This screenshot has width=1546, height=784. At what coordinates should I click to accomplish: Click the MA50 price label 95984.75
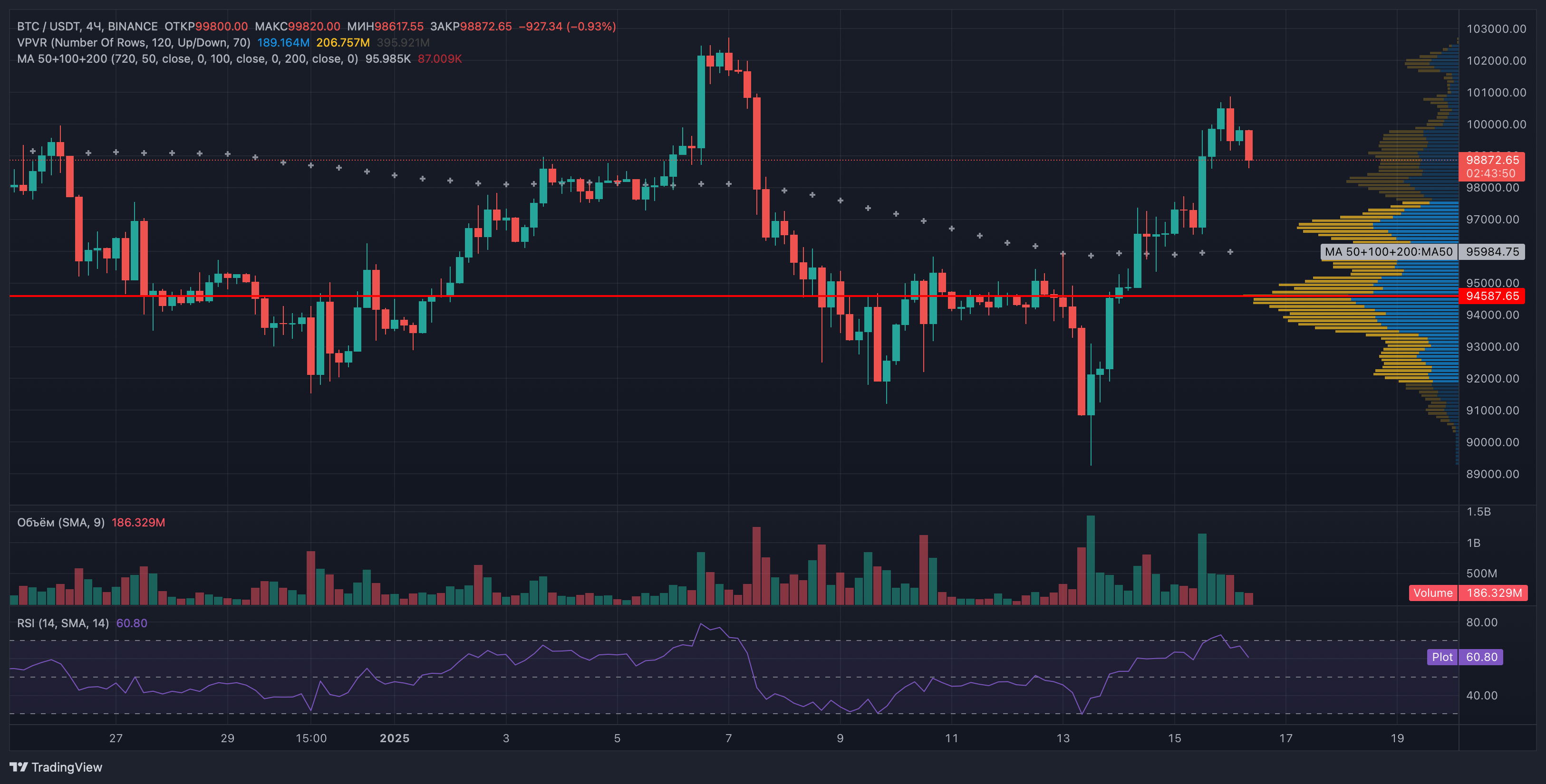(1492, 252)
